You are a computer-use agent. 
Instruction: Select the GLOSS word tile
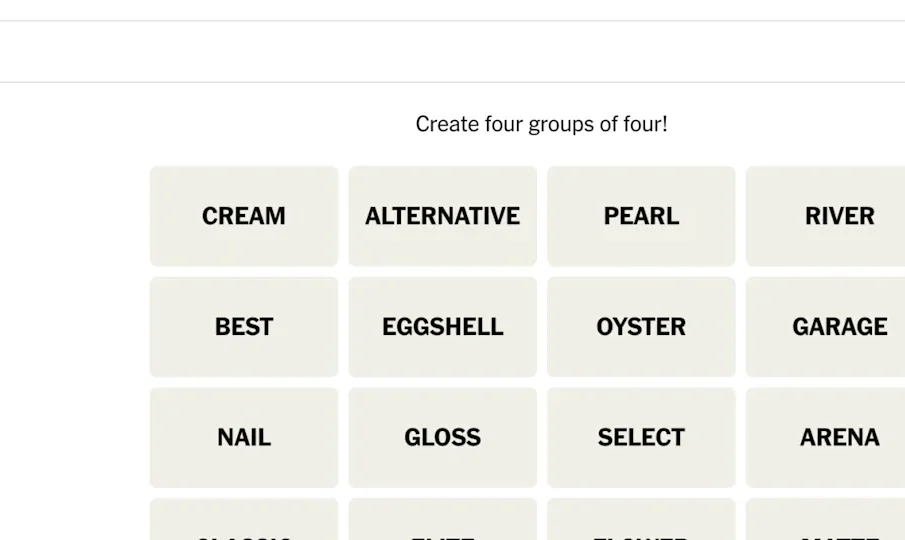(x=442, y=437)
